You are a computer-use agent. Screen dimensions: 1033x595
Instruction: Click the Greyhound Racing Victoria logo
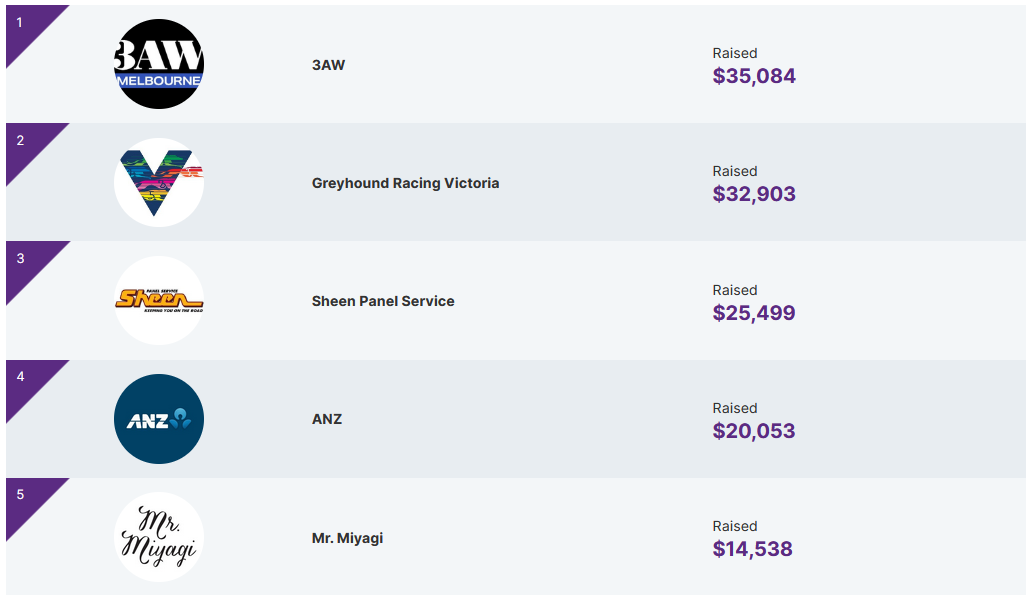[x=159, y=182]
